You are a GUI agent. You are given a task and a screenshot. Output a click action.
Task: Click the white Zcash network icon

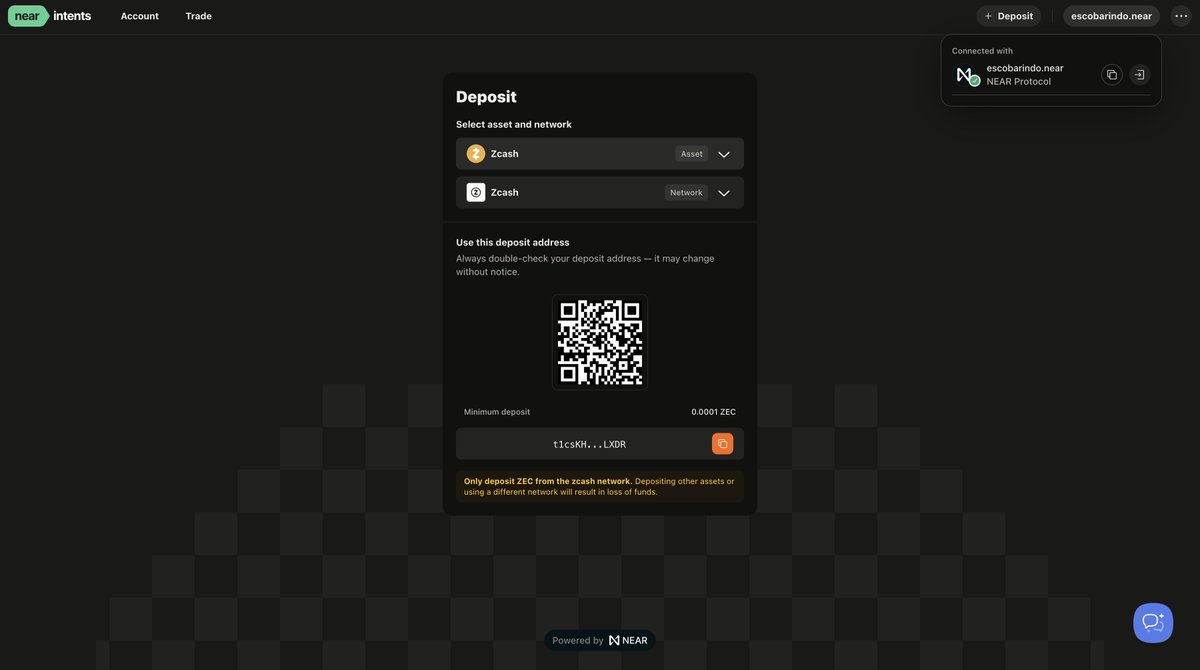click(476, 193)
